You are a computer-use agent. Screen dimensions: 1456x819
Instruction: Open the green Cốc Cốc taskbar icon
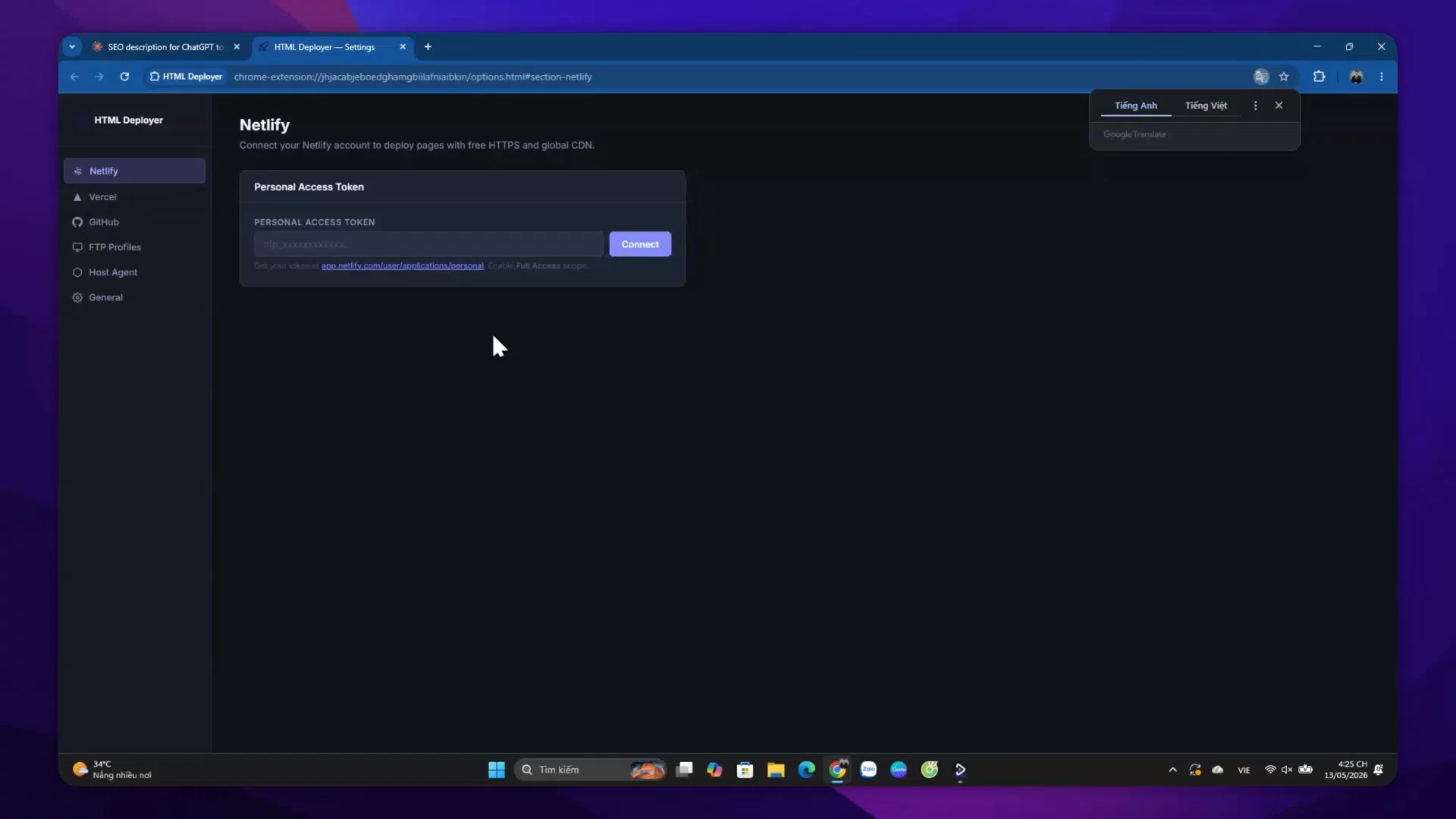tap(930, 770)
